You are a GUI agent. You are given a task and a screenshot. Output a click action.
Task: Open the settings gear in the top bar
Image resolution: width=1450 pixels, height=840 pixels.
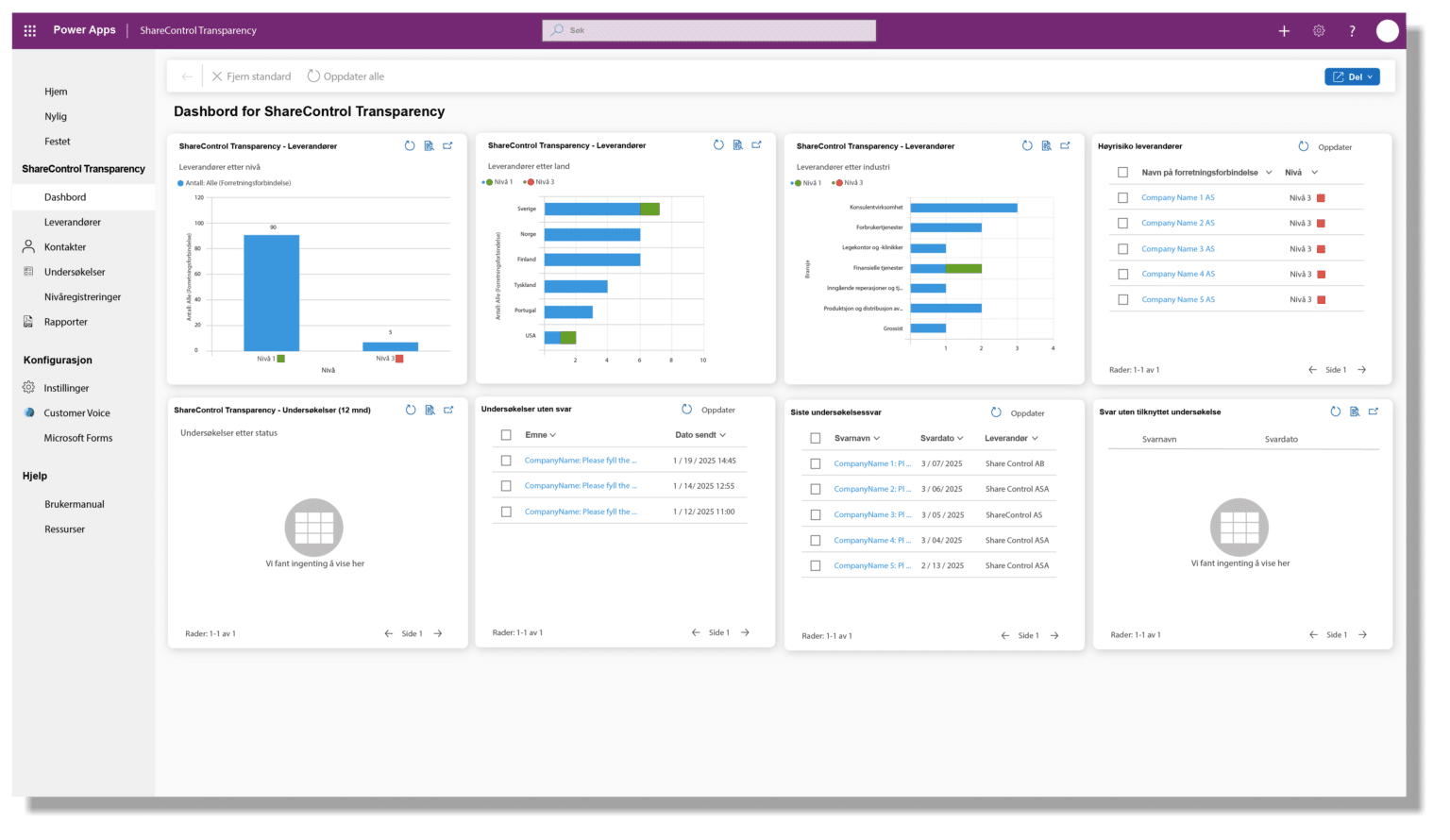click(x=1318, y=30)
